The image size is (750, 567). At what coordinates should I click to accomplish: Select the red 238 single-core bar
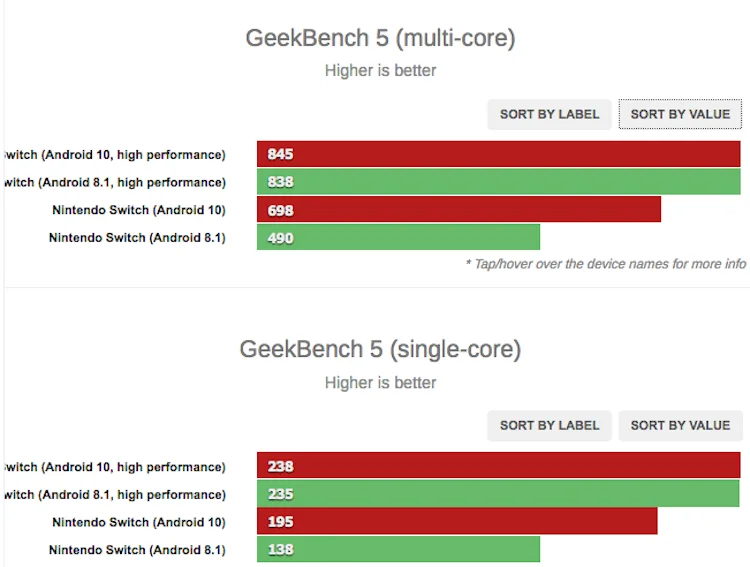click(x=498, y=466)
